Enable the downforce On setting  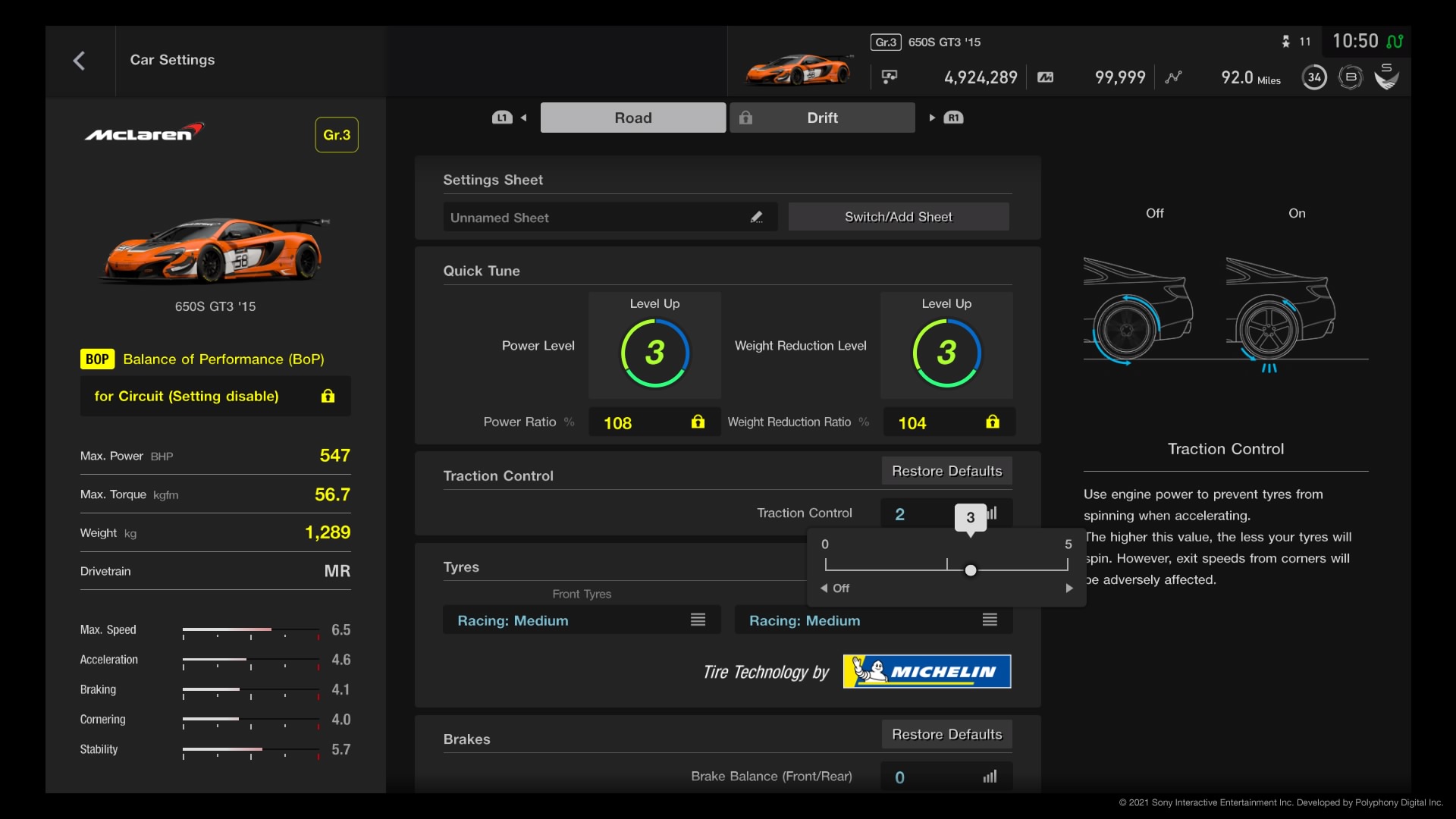[x=1297, y=213]
